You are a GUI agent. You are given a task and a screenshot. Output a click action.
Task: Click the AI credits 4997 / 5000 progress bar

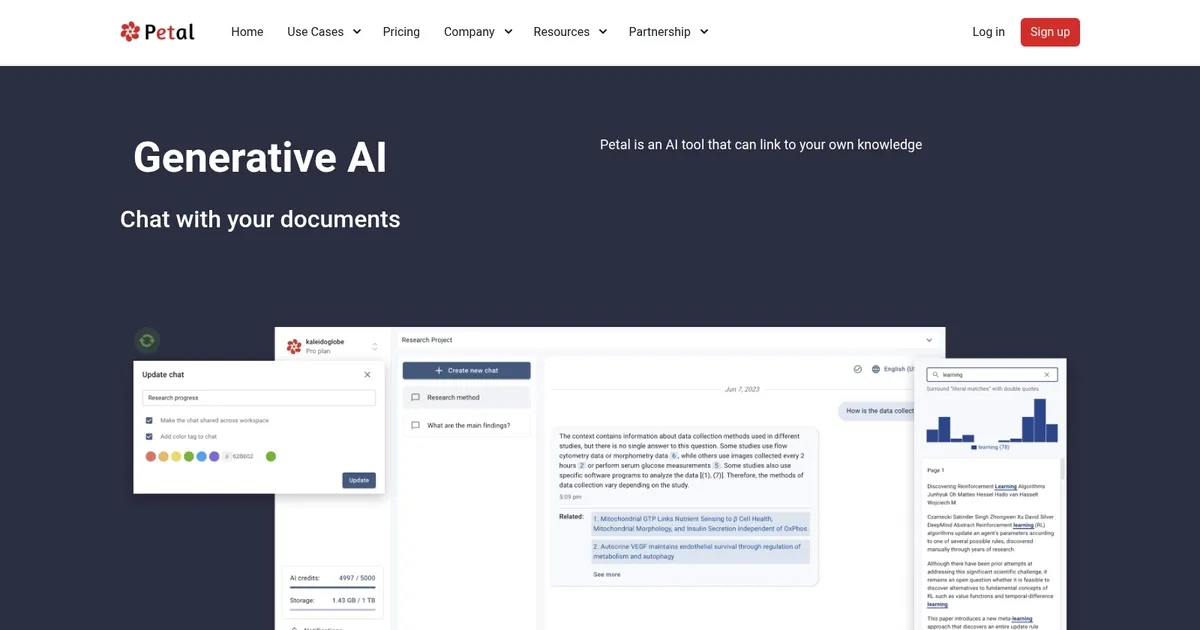[332, 587]
